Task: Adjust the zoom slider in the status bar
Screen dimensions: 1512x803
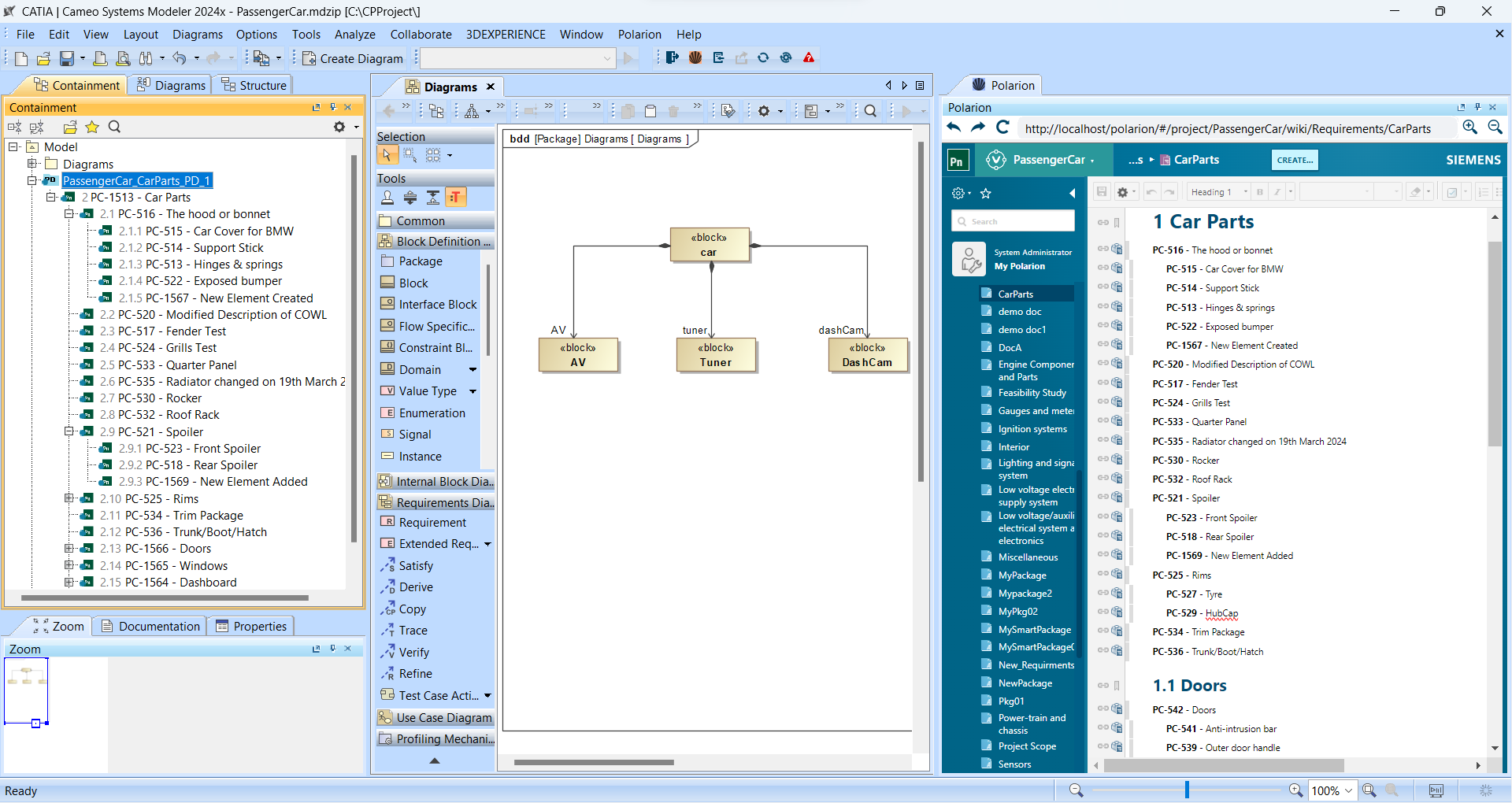Action: click(1185, 790)
